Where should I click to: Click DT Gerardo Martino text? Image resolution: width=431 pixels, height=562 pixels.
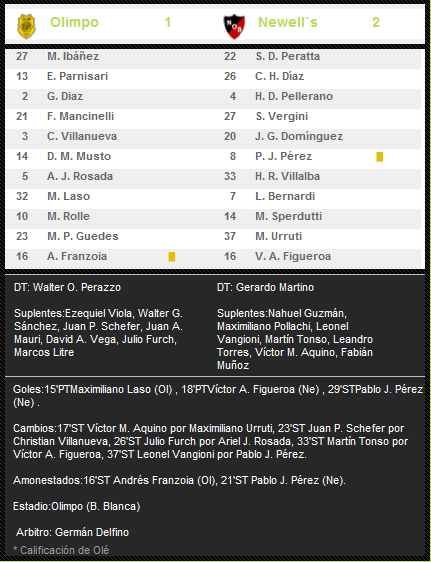tap(265, 287)
